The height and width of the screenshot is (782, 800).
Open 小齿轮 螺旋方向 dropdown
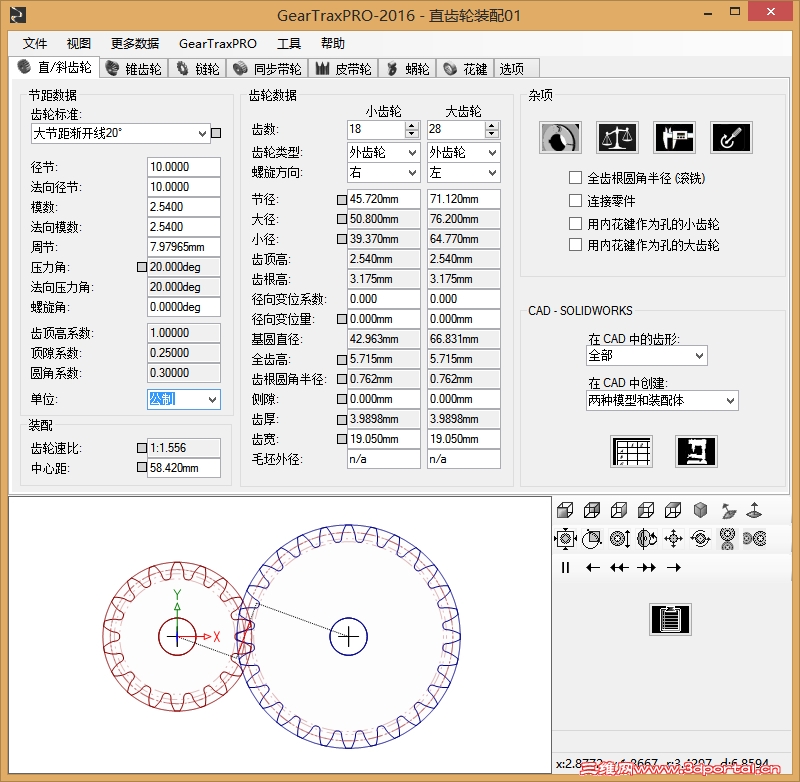pos(412,173)
